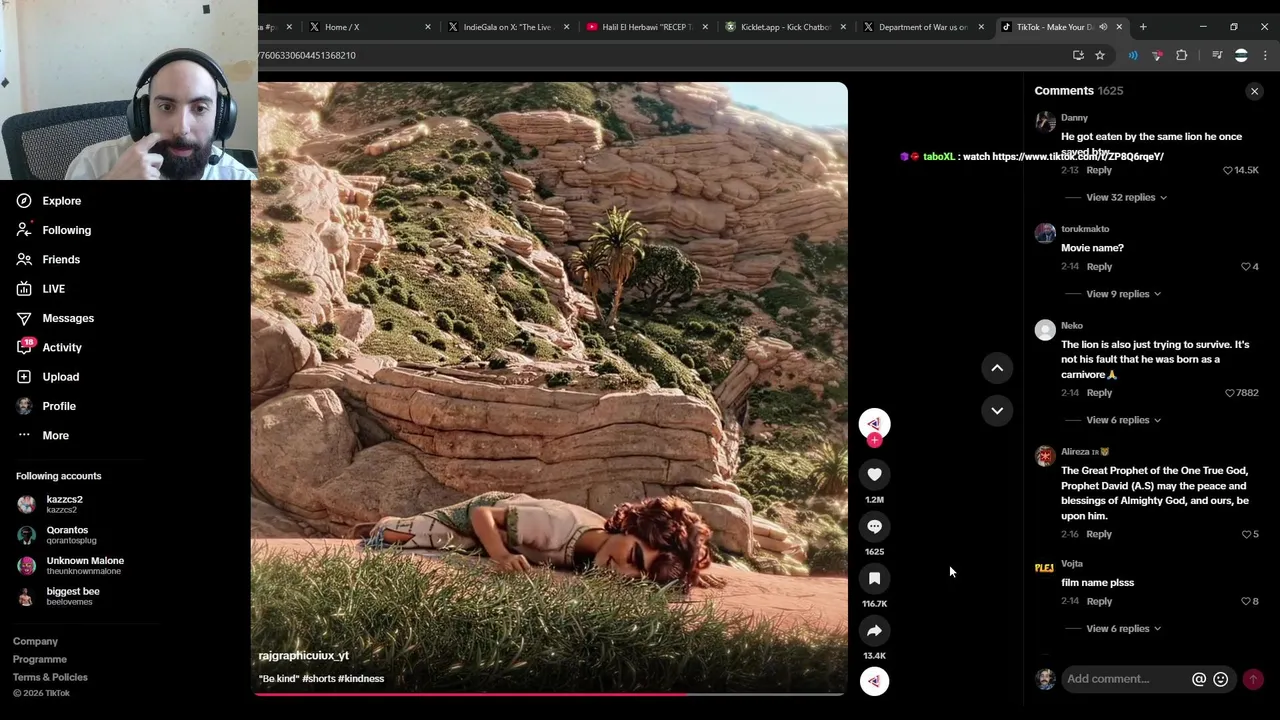Reply to Neko's lion comment
Image resolution: width=1280 pixels, height=720 pixels.
tap(1099, 393)
